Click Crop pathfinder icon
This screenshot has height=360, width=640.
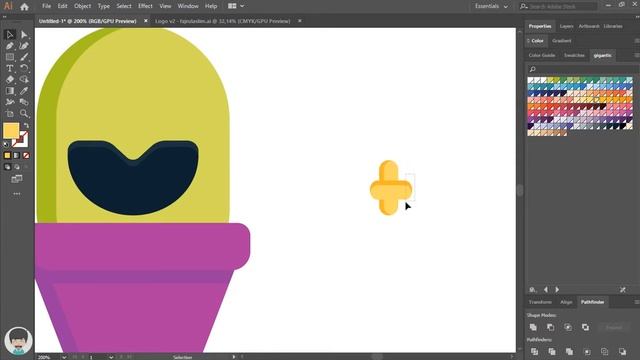587,351
